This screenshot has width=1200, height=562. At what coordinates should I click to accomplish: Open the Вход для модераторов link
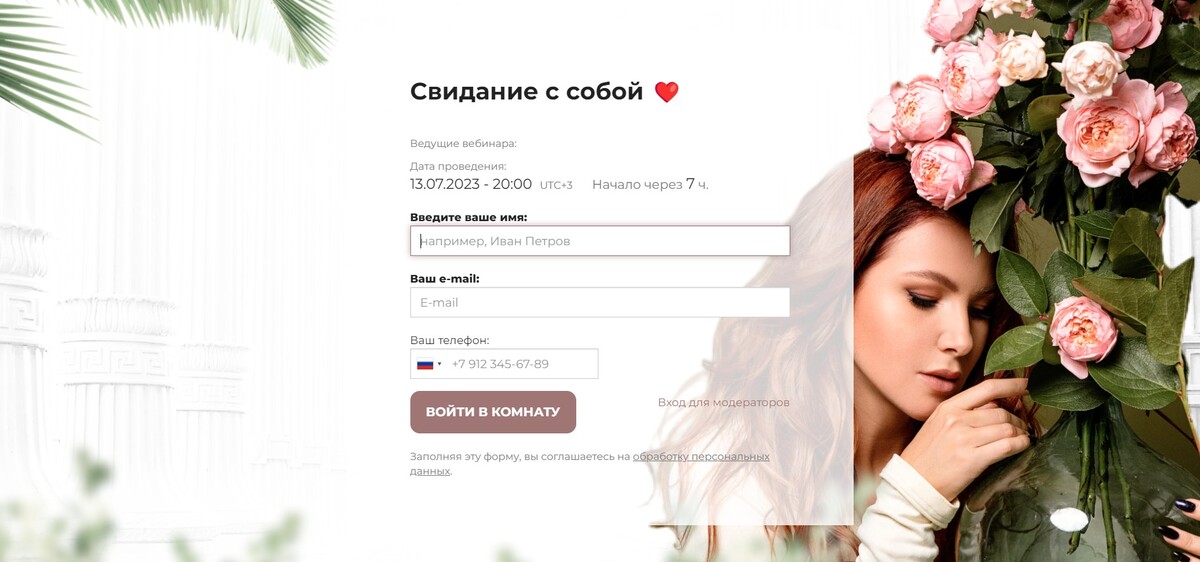tap(724, 402)
